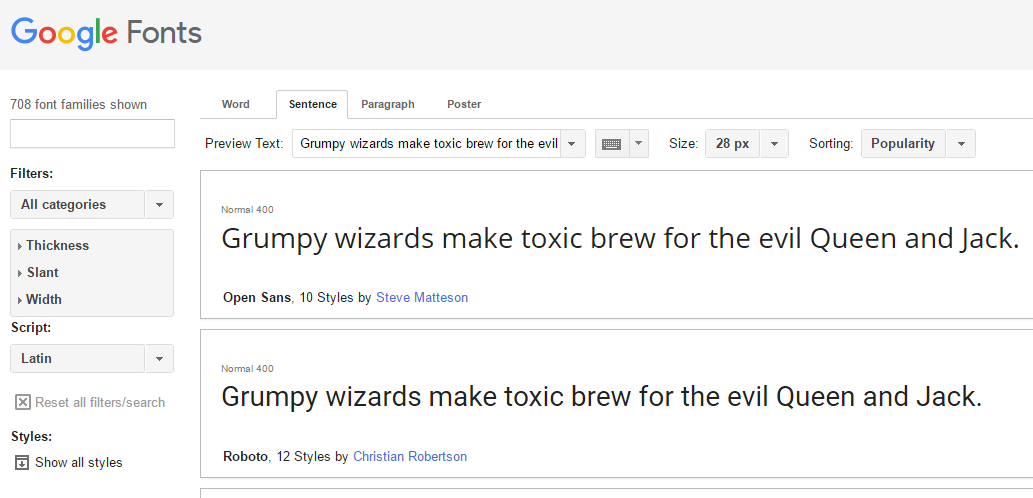Click Normal 400 label above Roboto
The height and width of the screenshot is (498, 1033).
click(247, 368)
